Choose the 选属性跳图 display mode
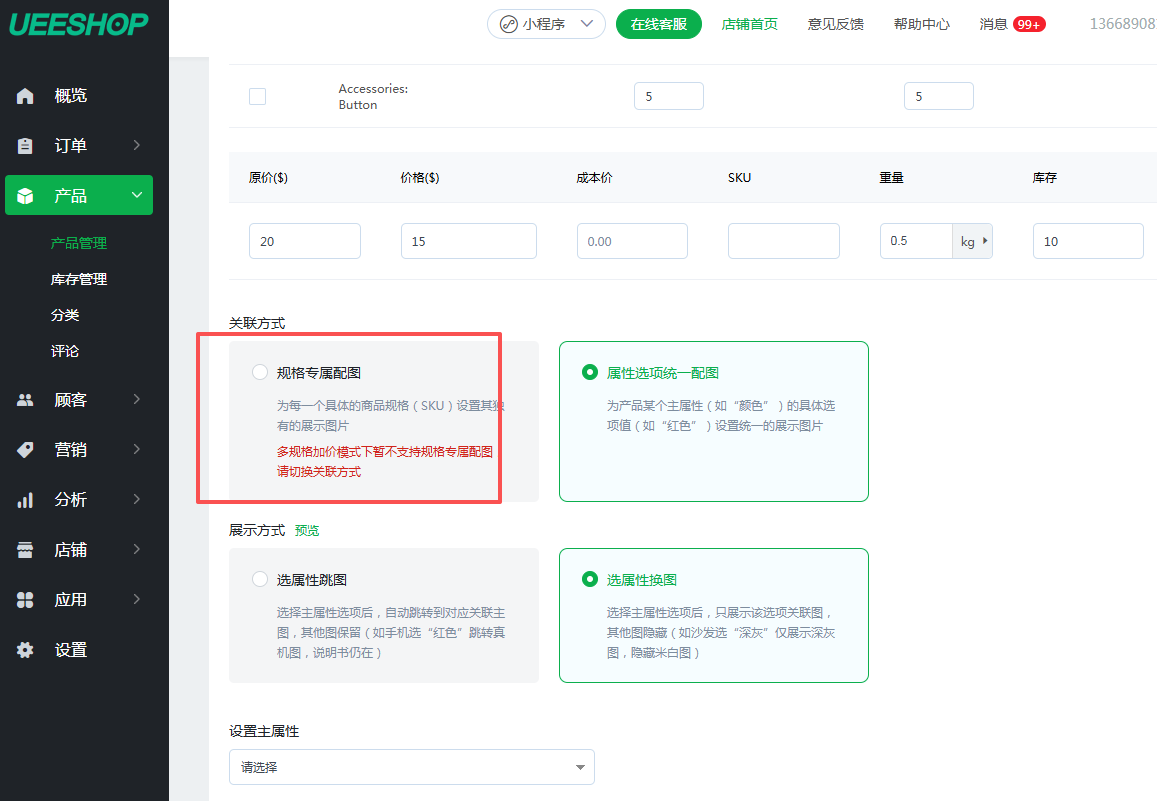Screen dimensions: 1157x801 260,580
